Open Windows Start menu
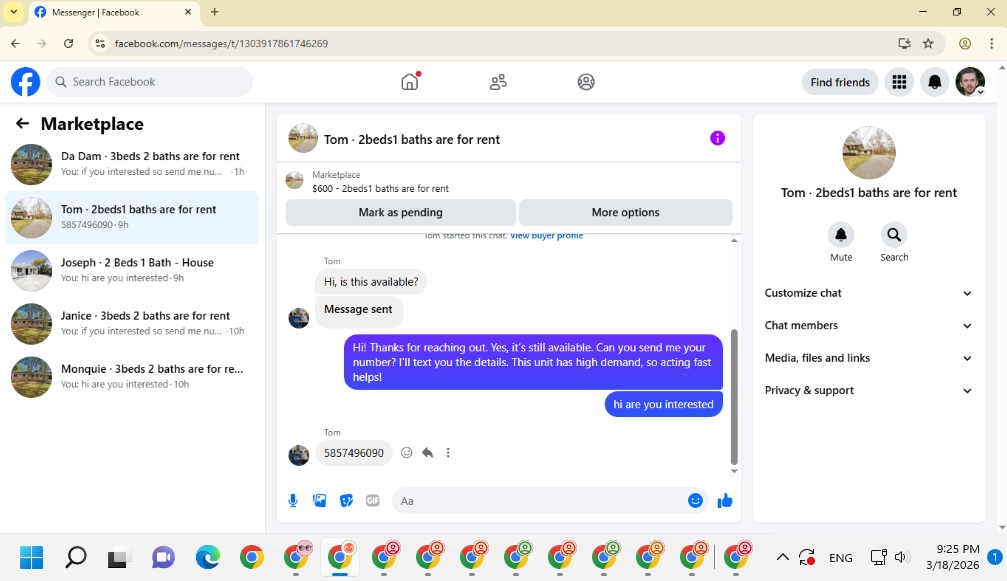1007x581 pixels. pos(31,557)
